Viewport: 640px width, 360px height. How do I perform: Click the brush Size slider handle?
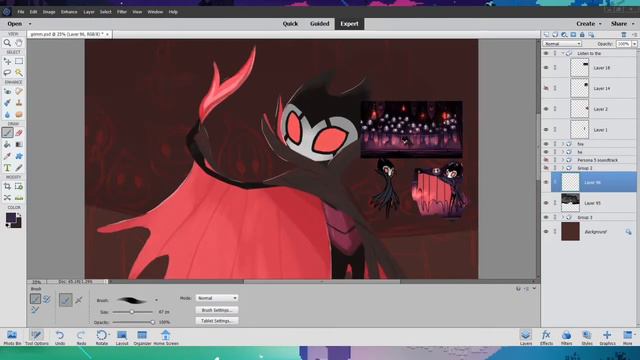132,312
